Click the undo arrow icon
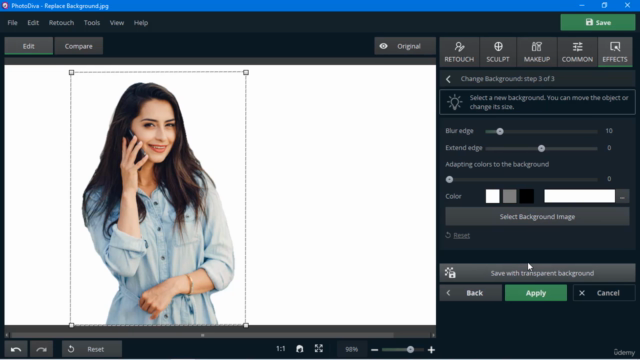 pyautogui.click(x=16, y=349)
